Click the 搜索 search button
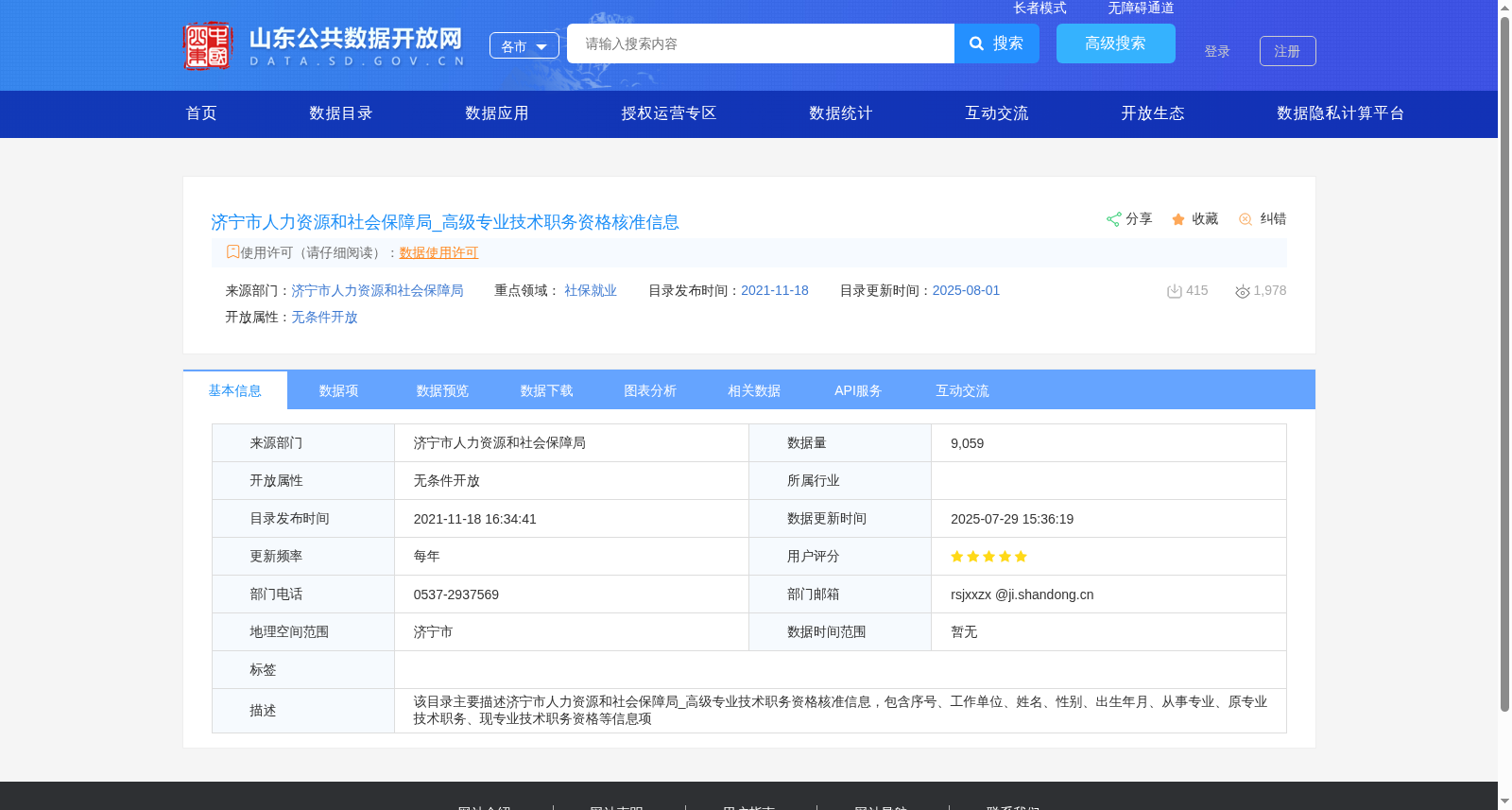Image resolution: width=1512 pixels, height=810 pixels. click(x=997, y=43)
